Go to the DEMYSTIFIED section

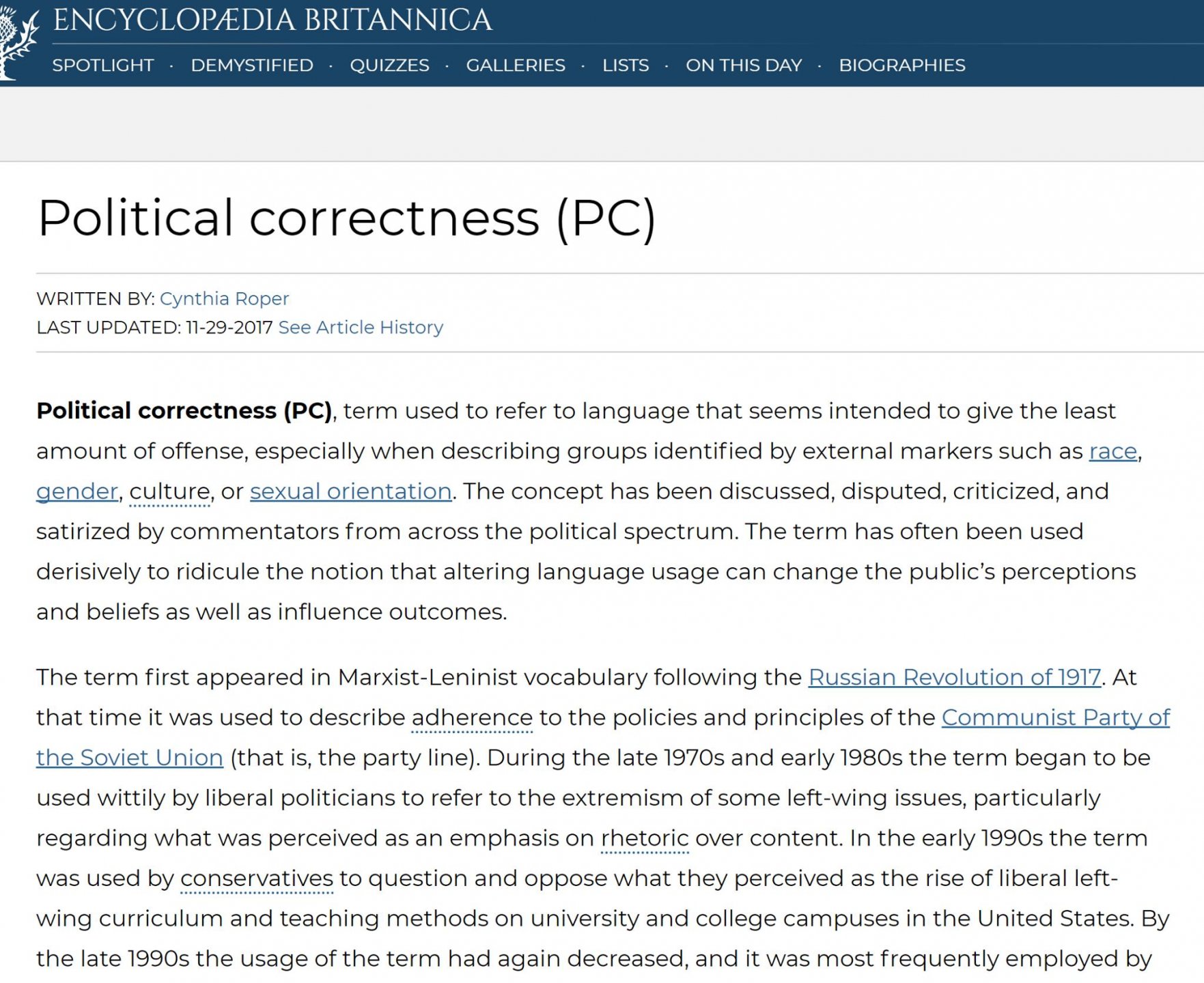click(252, 66)
